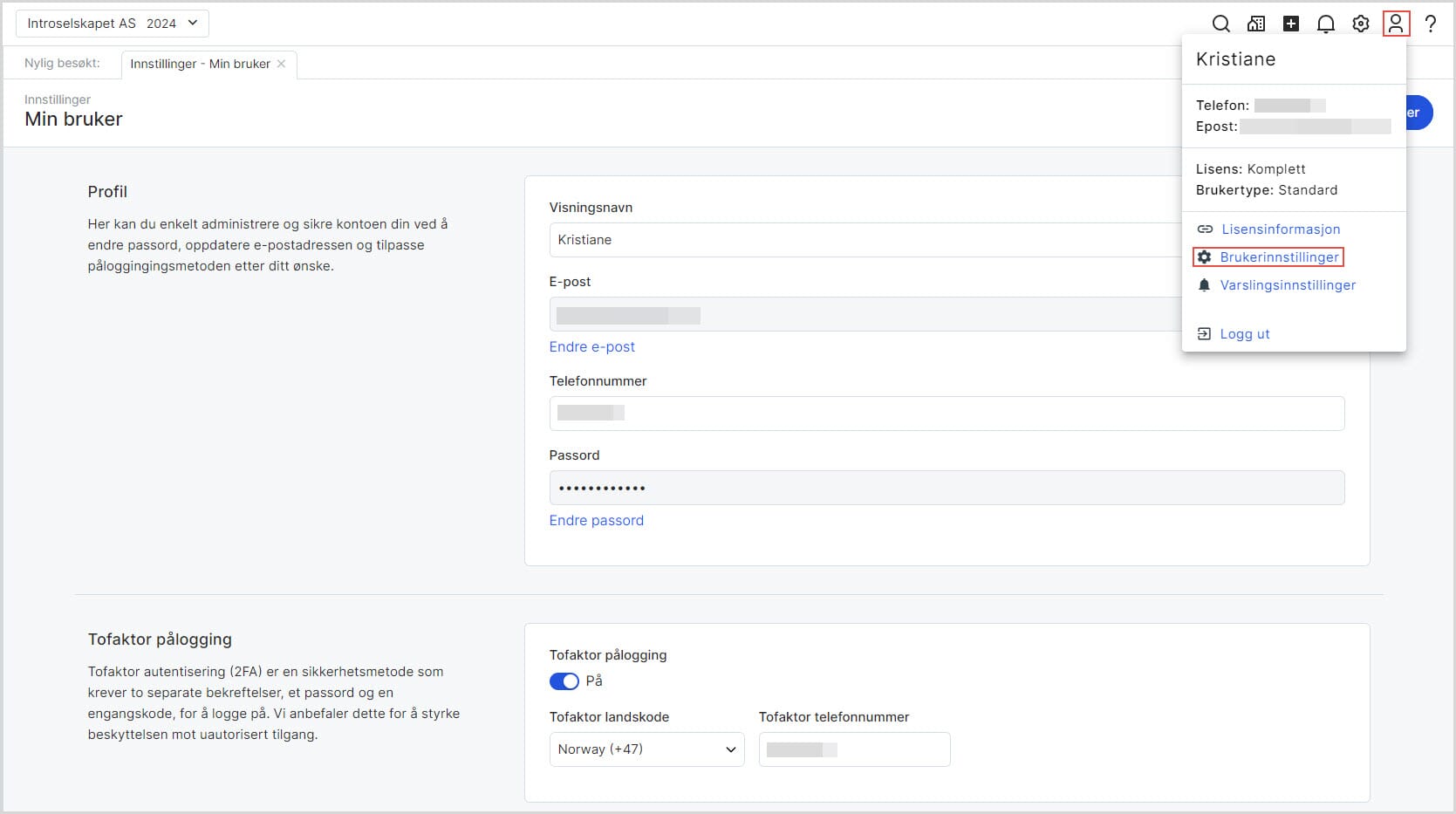
Task: Select Varslingsinnstillinger from the user menu
Action: pyautogui.click(x=1287, y=285)
